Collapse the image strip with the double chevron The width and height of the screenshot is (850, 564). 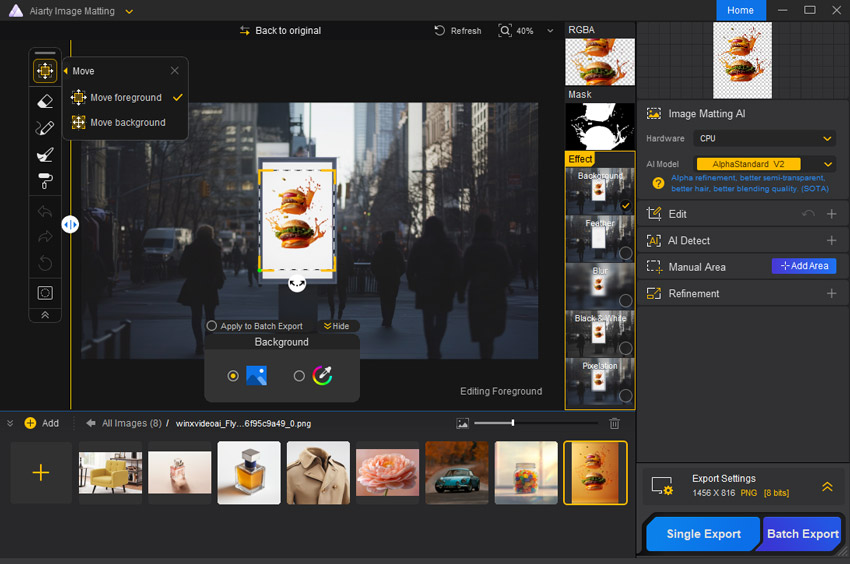10,423
